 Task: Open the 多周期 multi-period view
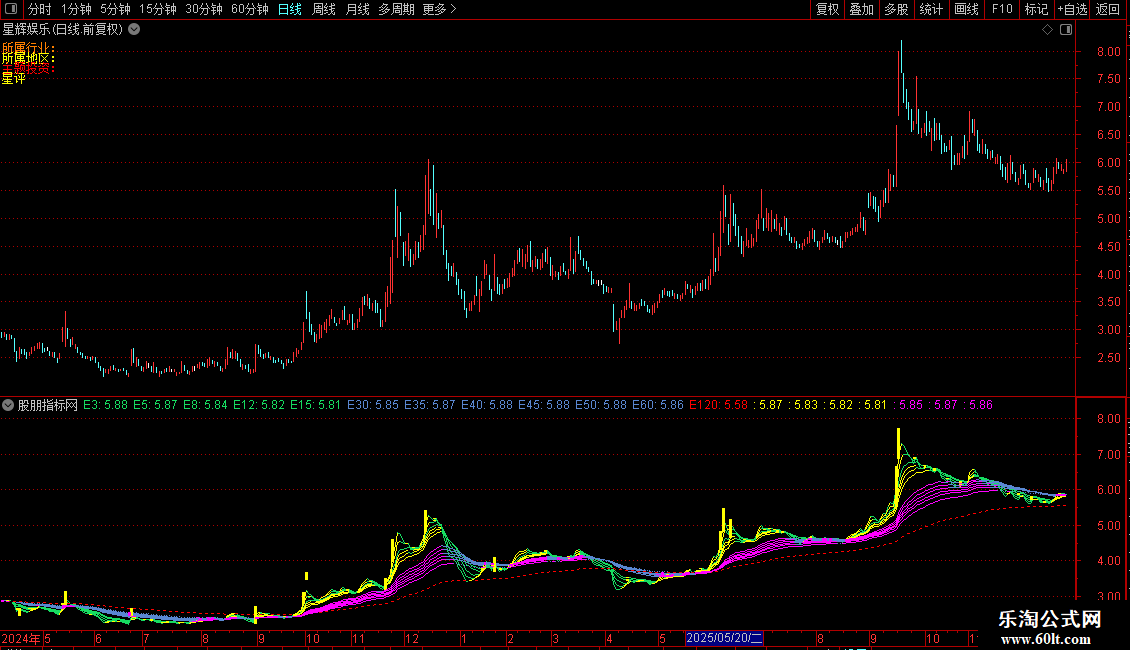tap(396, 9)
